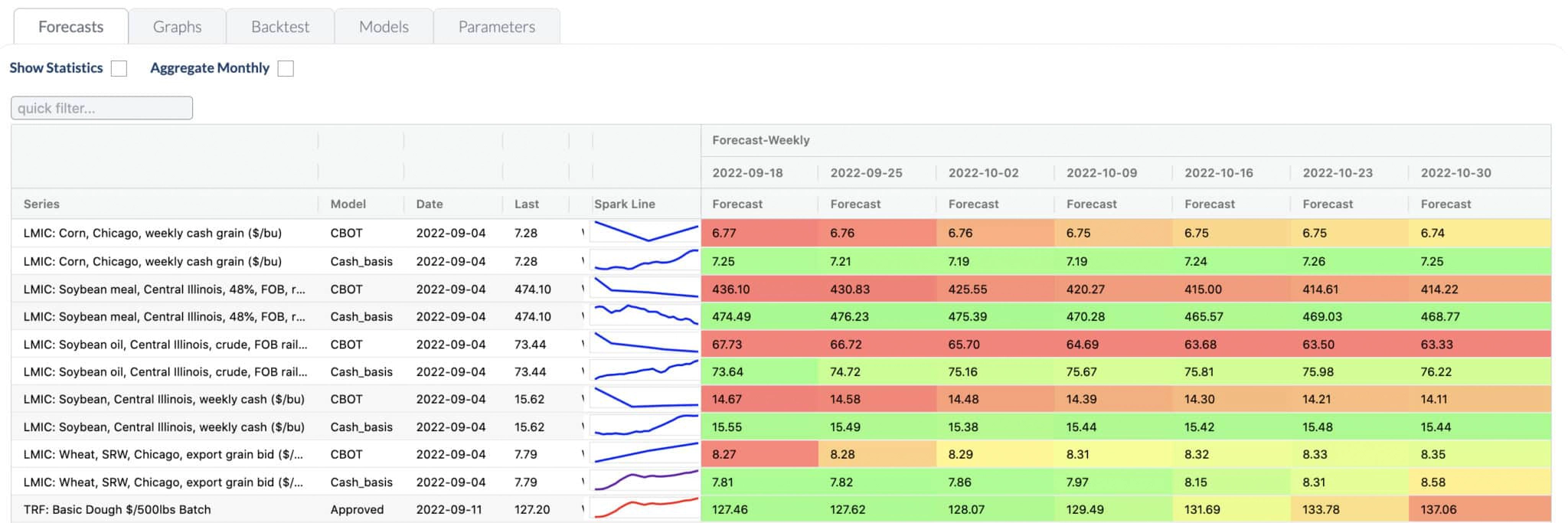
Task: Open the Soybean meal Cash_basis sparkline
Action: click(645, 315)
